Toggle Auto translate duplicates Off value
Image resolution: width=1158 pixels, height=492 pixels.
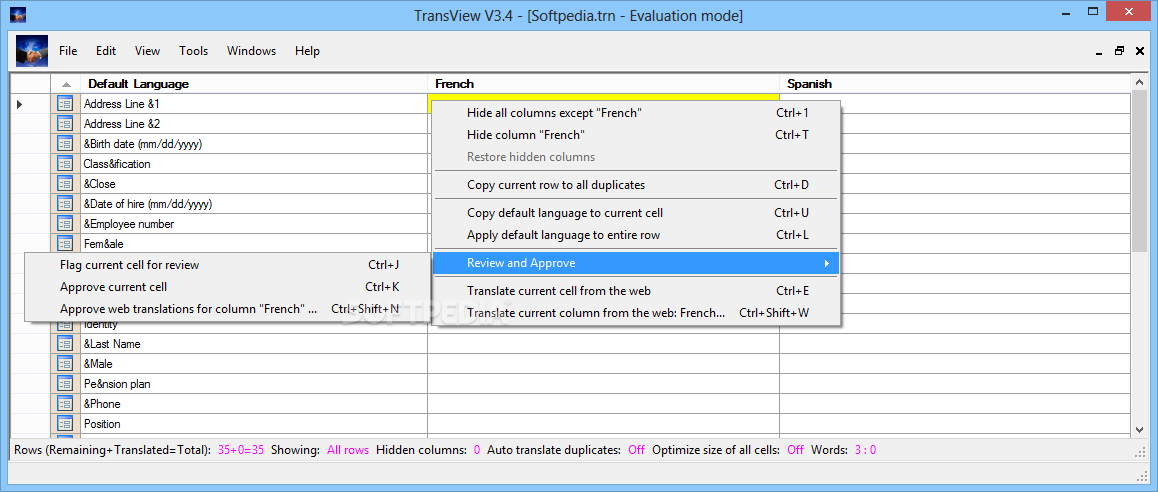point(636,449)
